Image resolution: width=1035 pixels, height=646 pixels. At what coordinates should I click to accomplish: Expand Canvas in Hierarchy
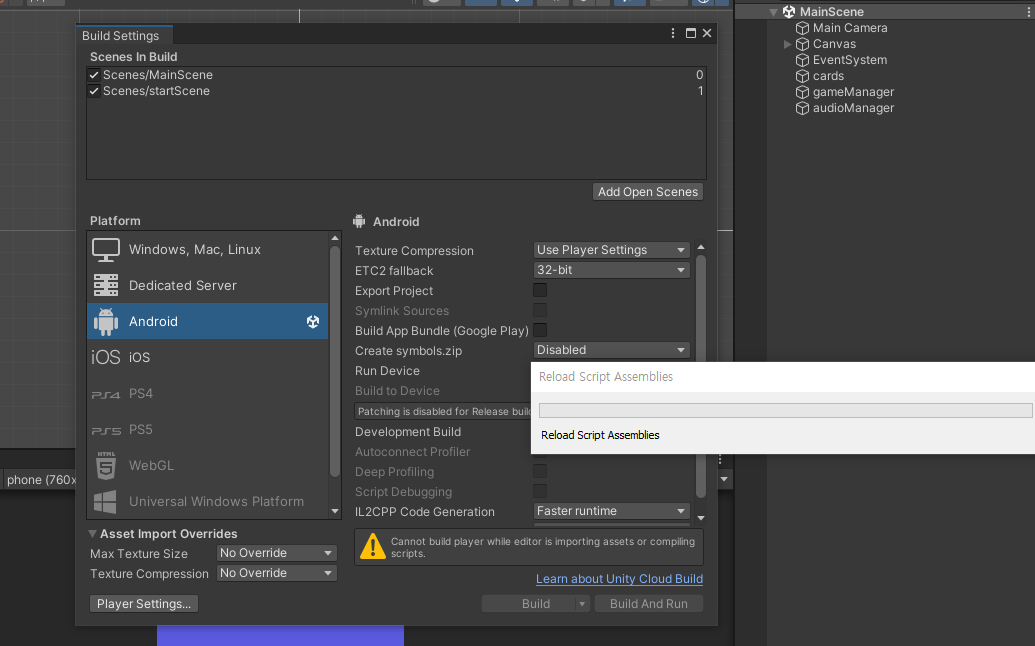click(x=787, y=44)
